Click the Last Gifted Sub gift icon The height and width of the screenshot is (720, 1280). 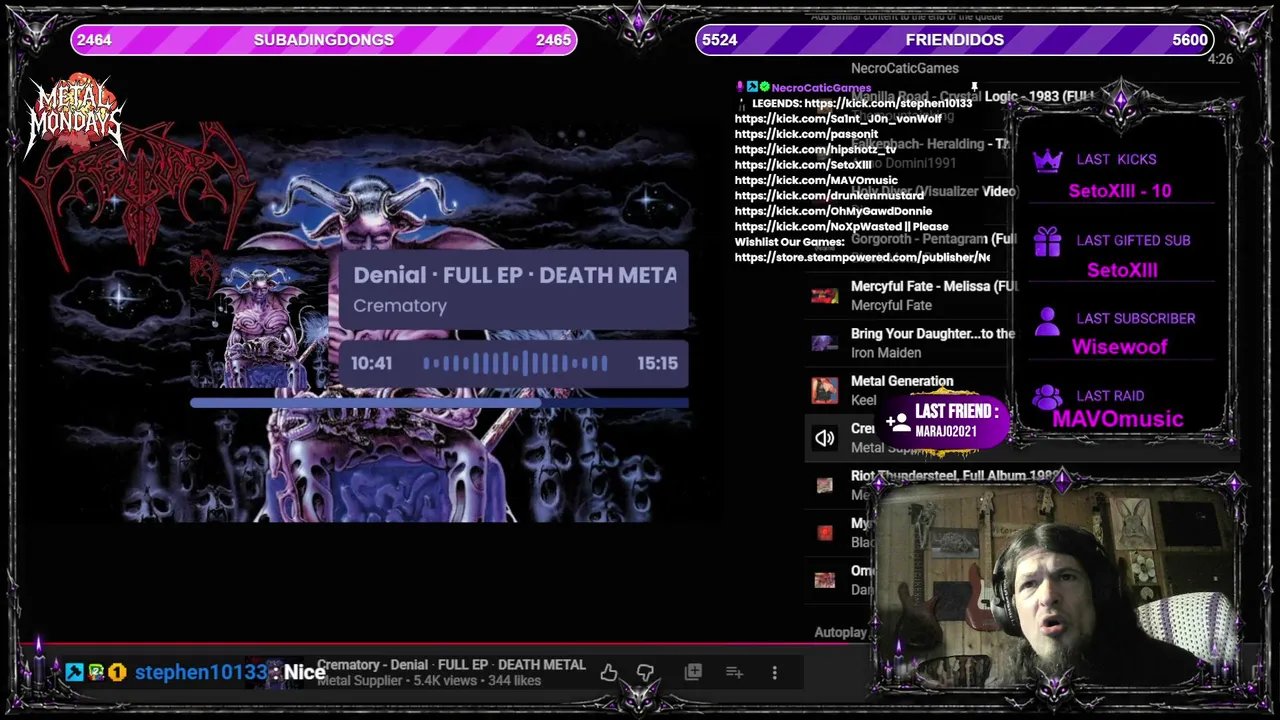point(1047,241)
